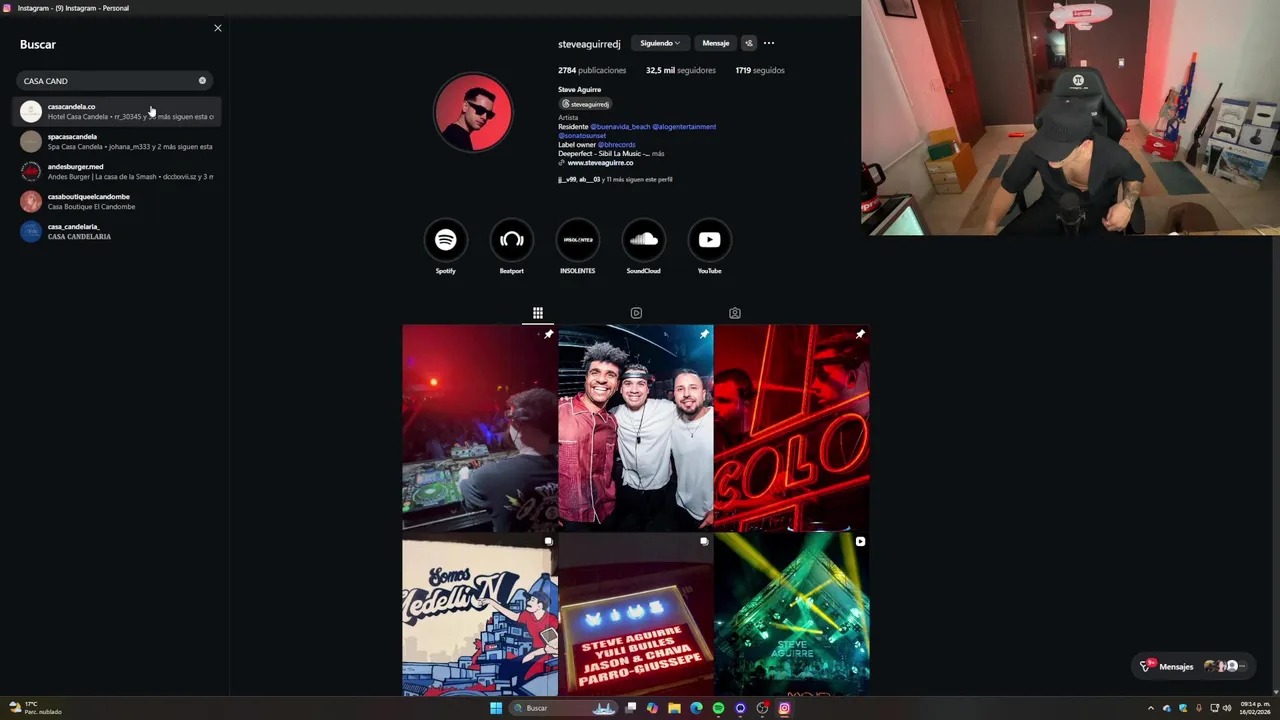
Task: Switch to the posts grid tab
Action: point(537,313)
